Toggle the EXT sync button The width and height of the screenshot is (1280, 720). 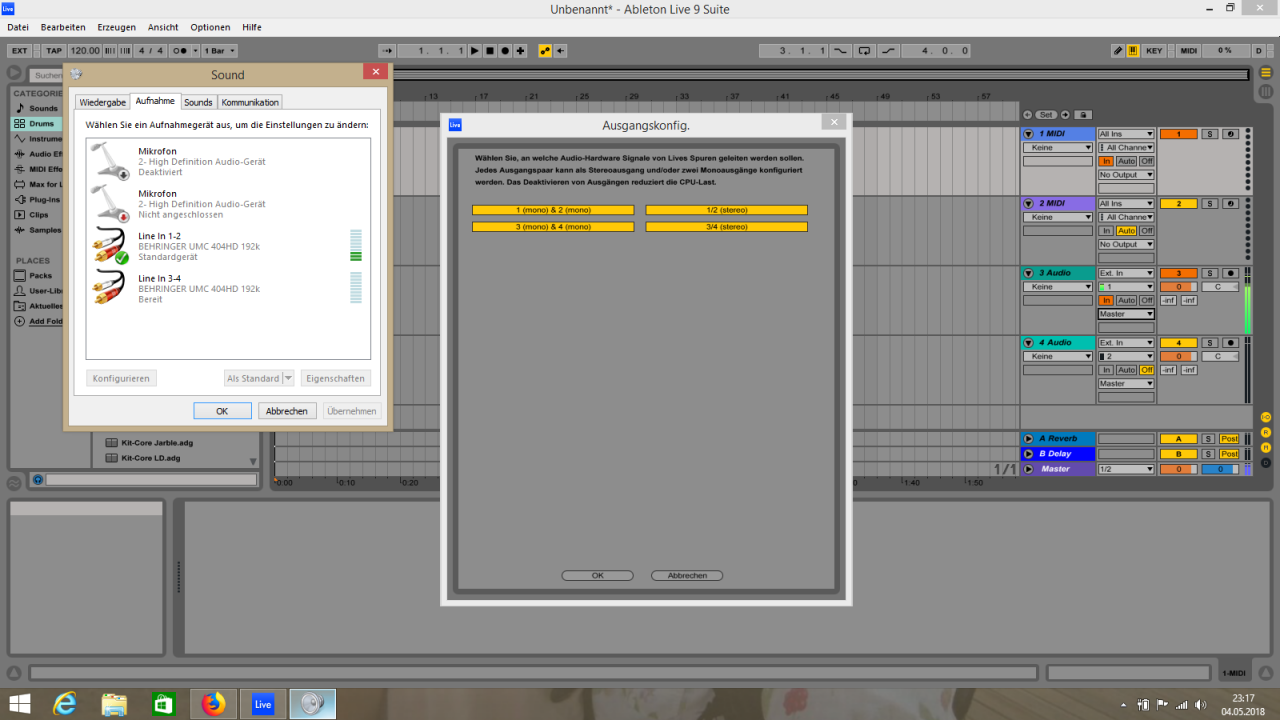19,50
